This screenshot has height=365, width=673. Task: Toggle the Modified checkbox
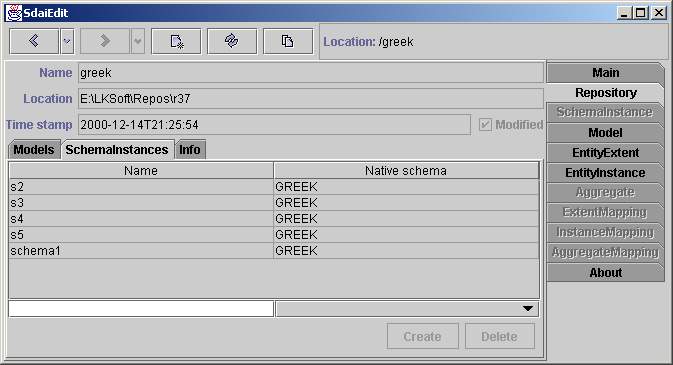pos(485,125)
